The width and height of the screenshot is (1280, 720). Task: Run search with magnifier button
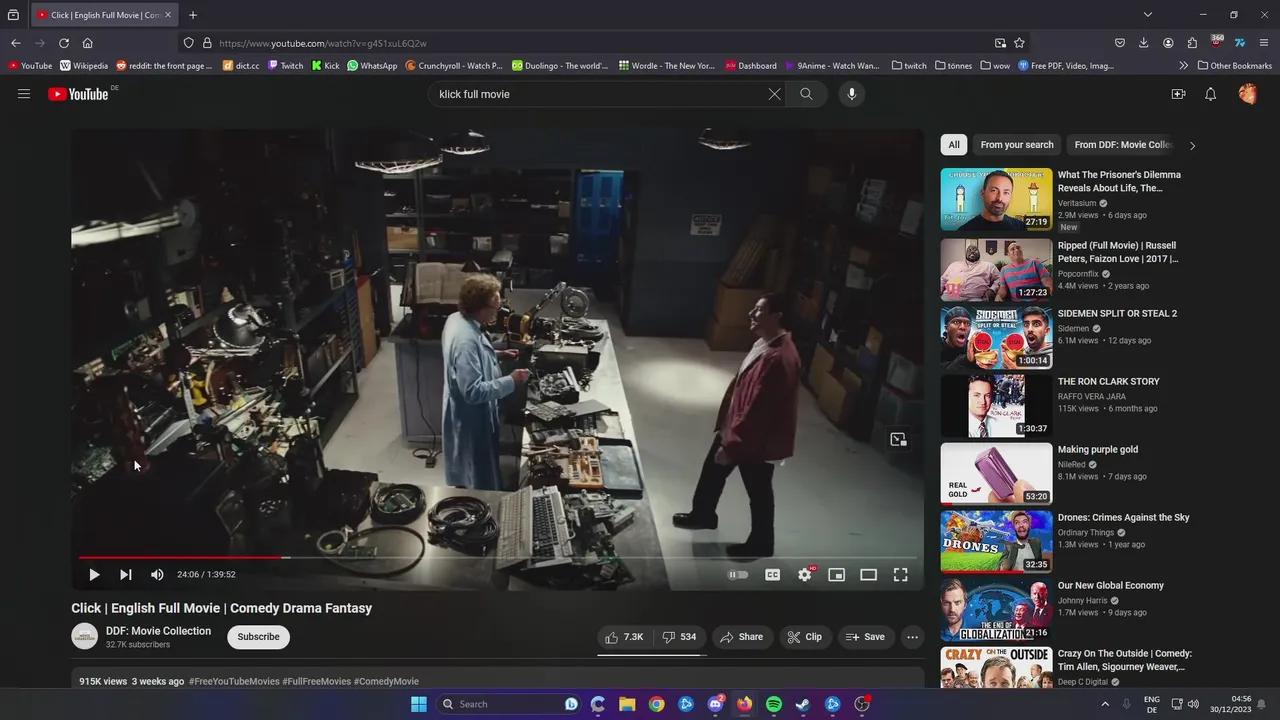click(x=806, y=94)
